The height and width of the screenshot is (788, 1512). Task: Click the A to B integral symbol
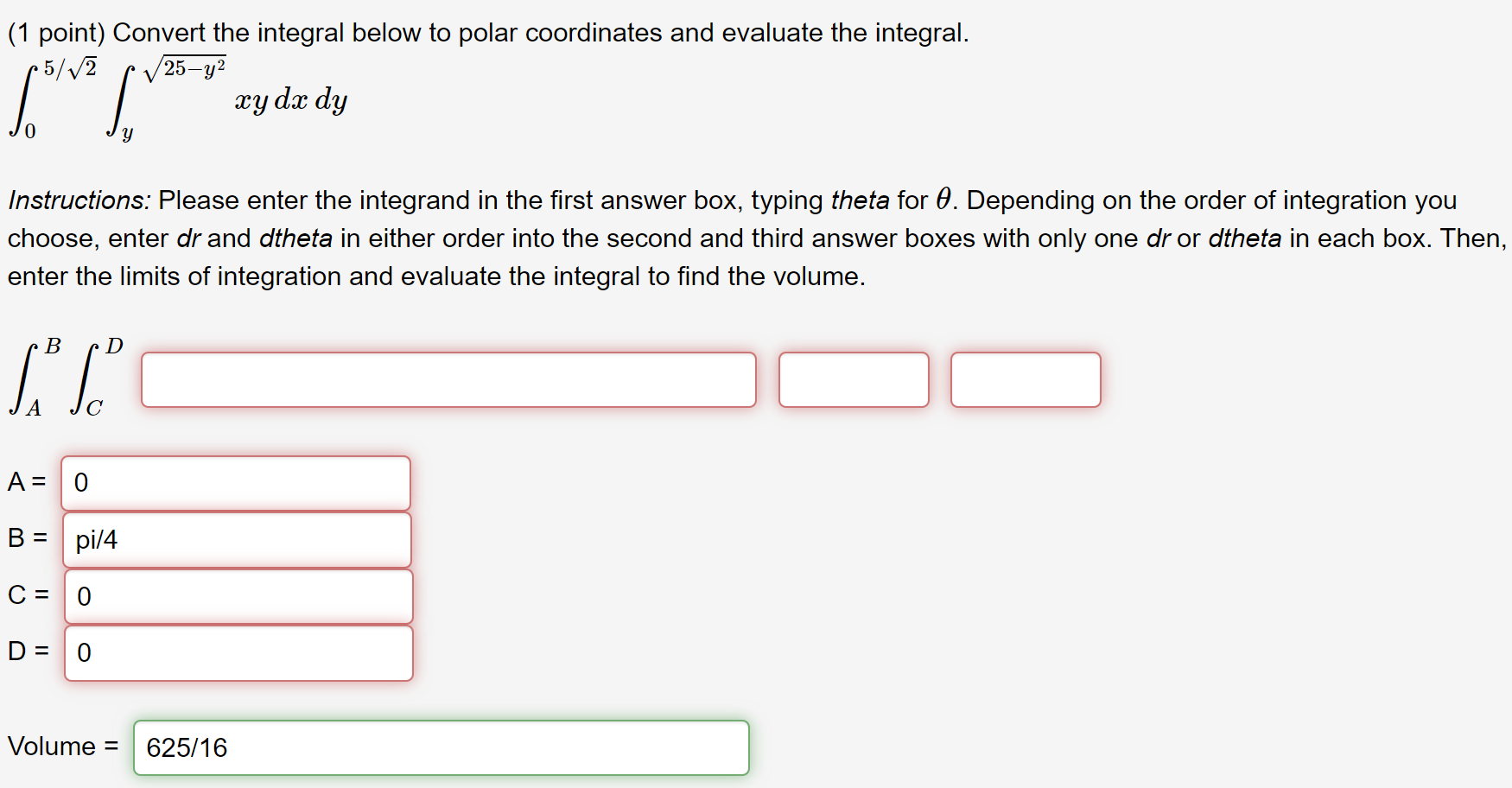pos(35,377)
